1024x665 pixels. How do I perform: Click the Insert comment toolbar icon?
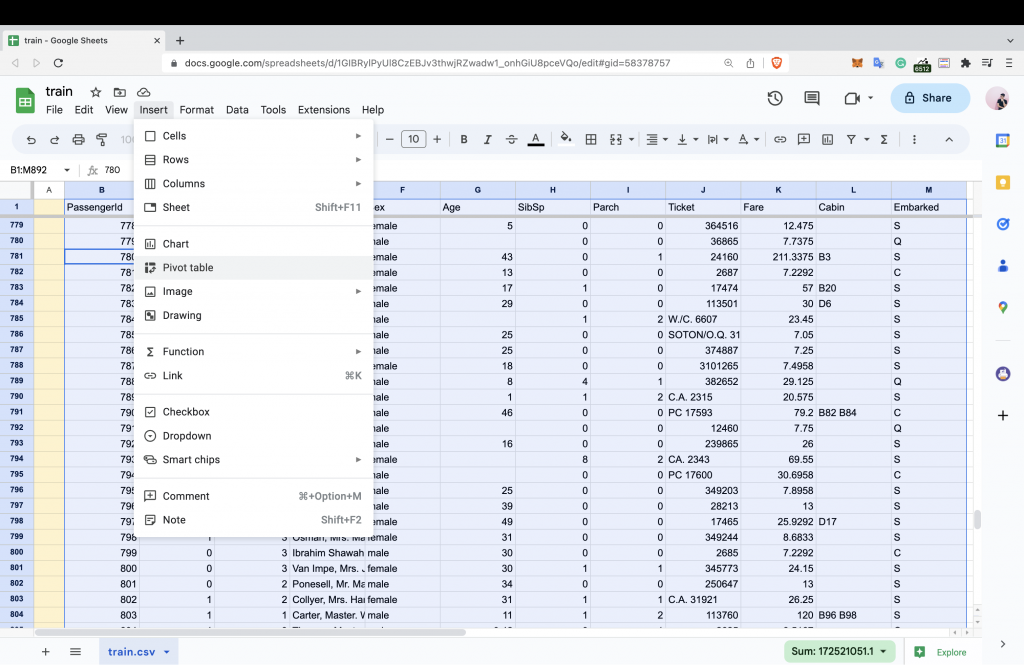point(804,139)
